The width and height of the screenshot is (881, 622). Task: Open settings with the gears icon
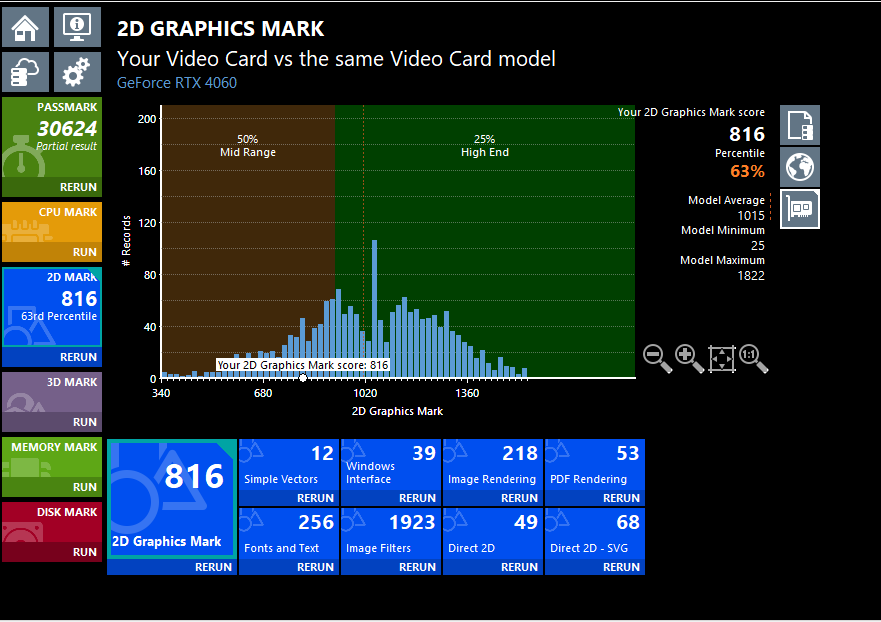pyautogui.click(x=76, y=72)
